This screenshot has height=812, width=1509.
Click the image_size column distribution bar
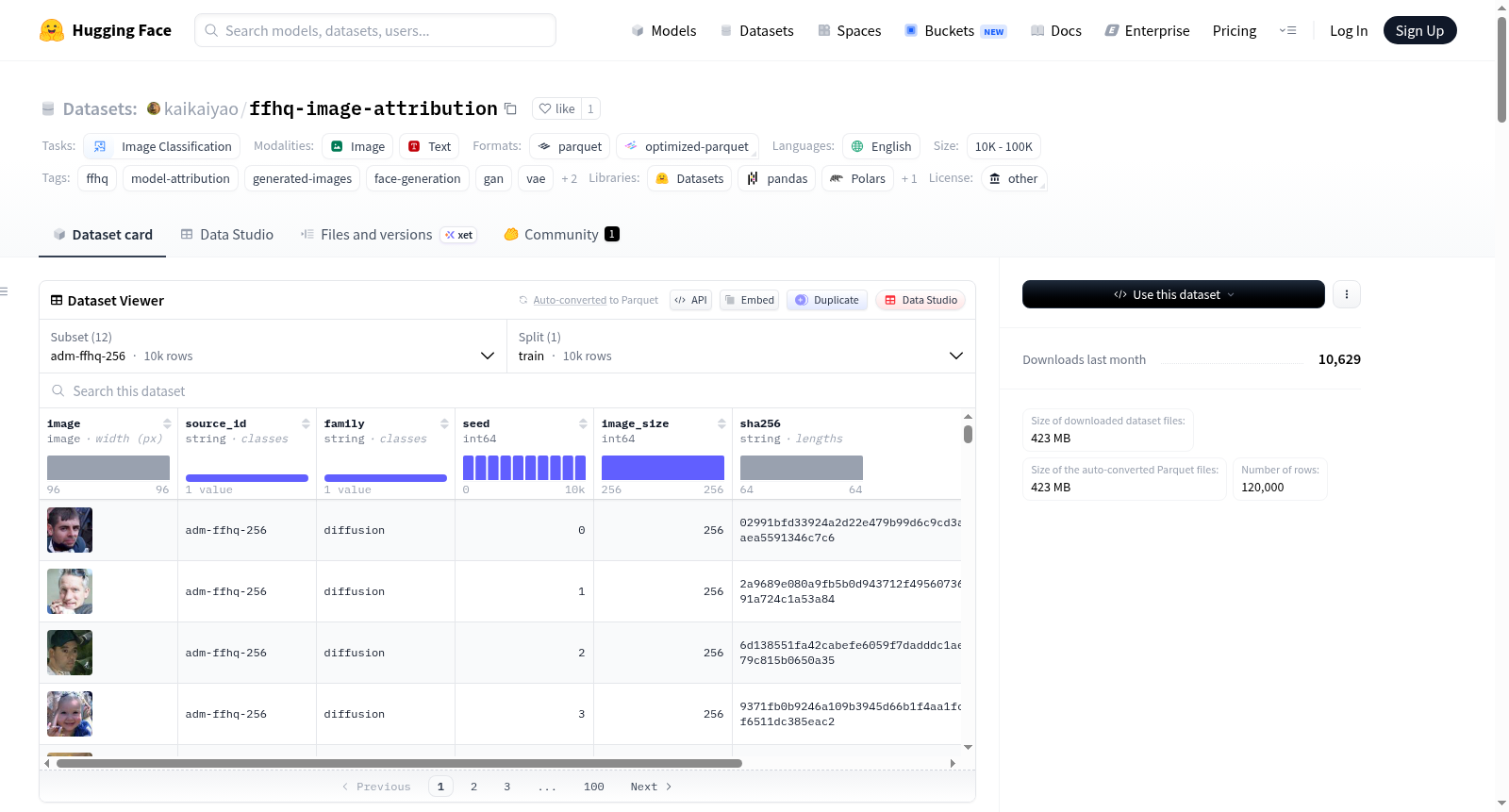tap(663, 468)
